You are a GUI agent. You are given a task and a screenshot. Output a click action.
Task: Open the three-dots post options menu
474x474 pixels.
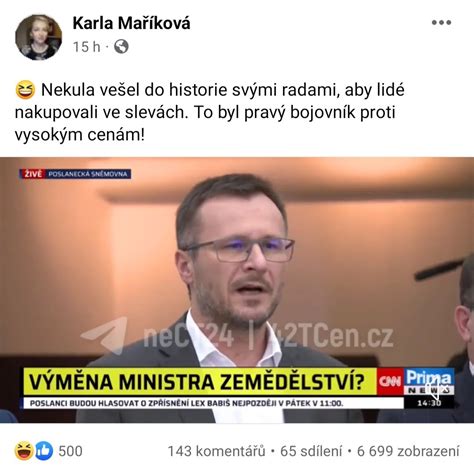pyautogui.click(x=441, y=23)
